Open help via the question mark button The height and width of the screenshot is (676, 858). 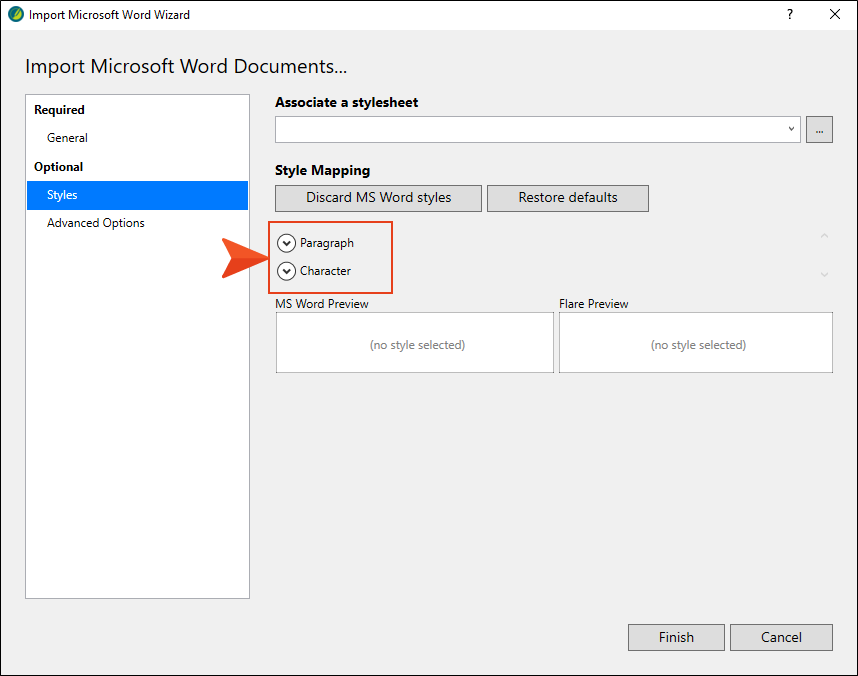790,14
